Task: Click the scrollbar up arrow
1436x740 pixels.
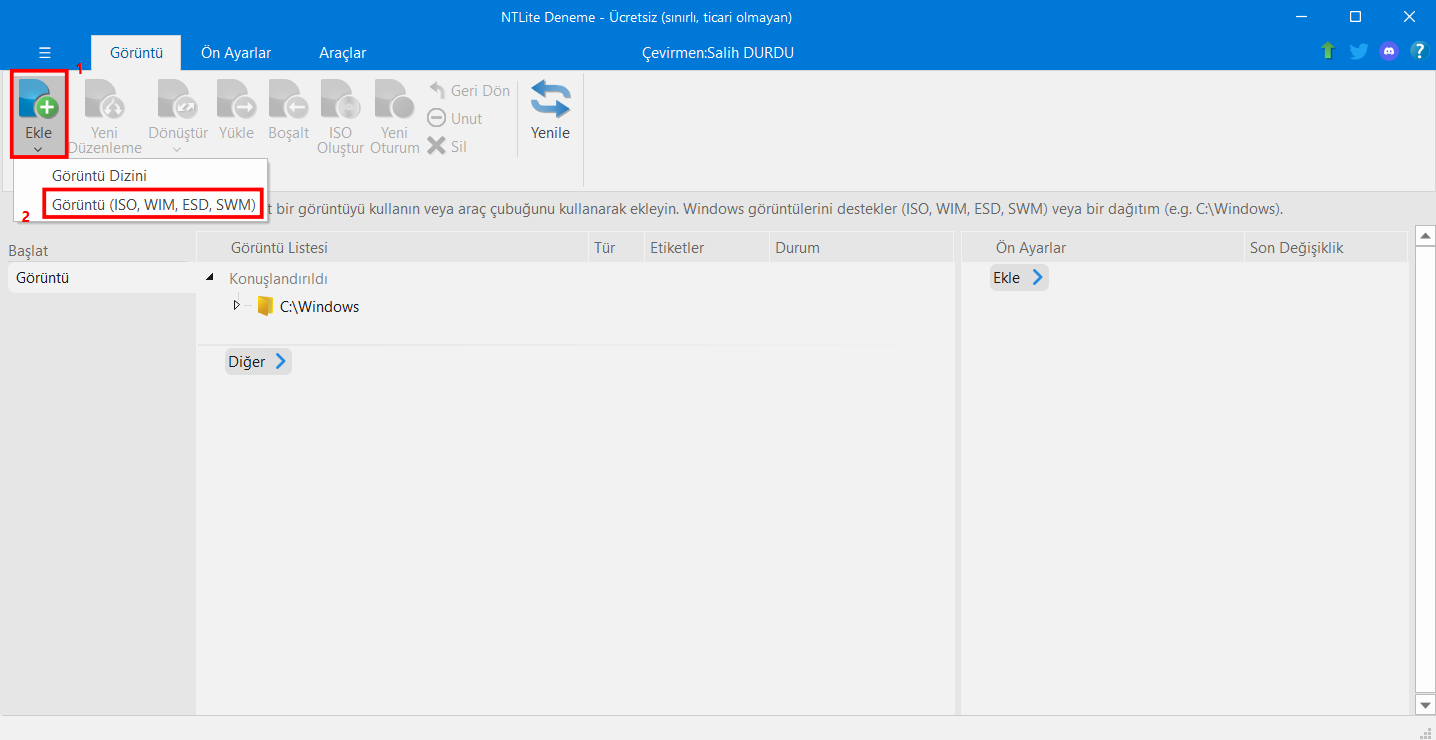Action: 1427,236
